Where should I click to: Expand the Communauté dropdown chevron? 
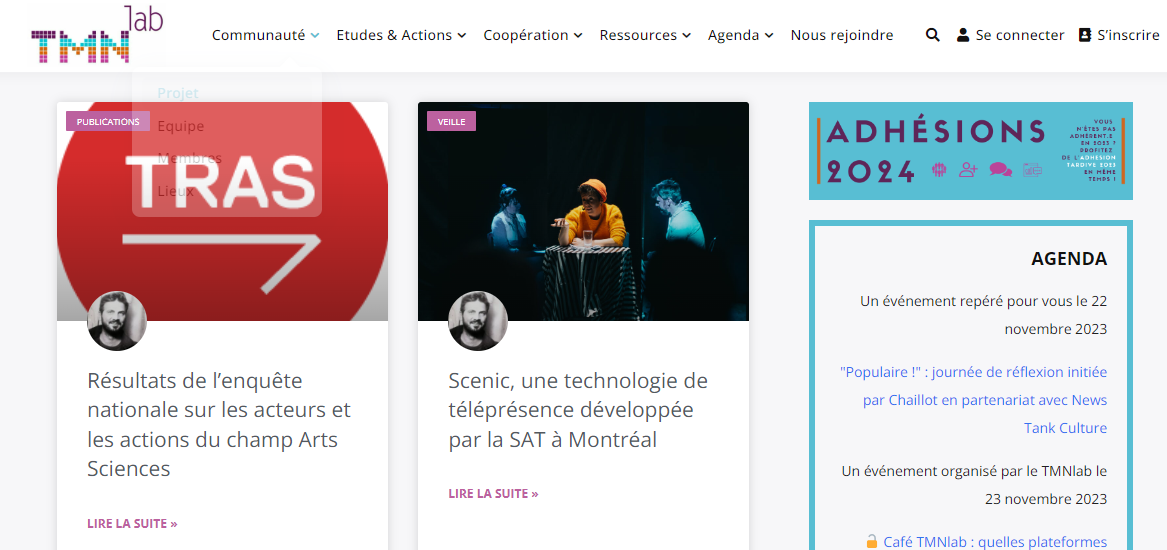pos(315,36)
